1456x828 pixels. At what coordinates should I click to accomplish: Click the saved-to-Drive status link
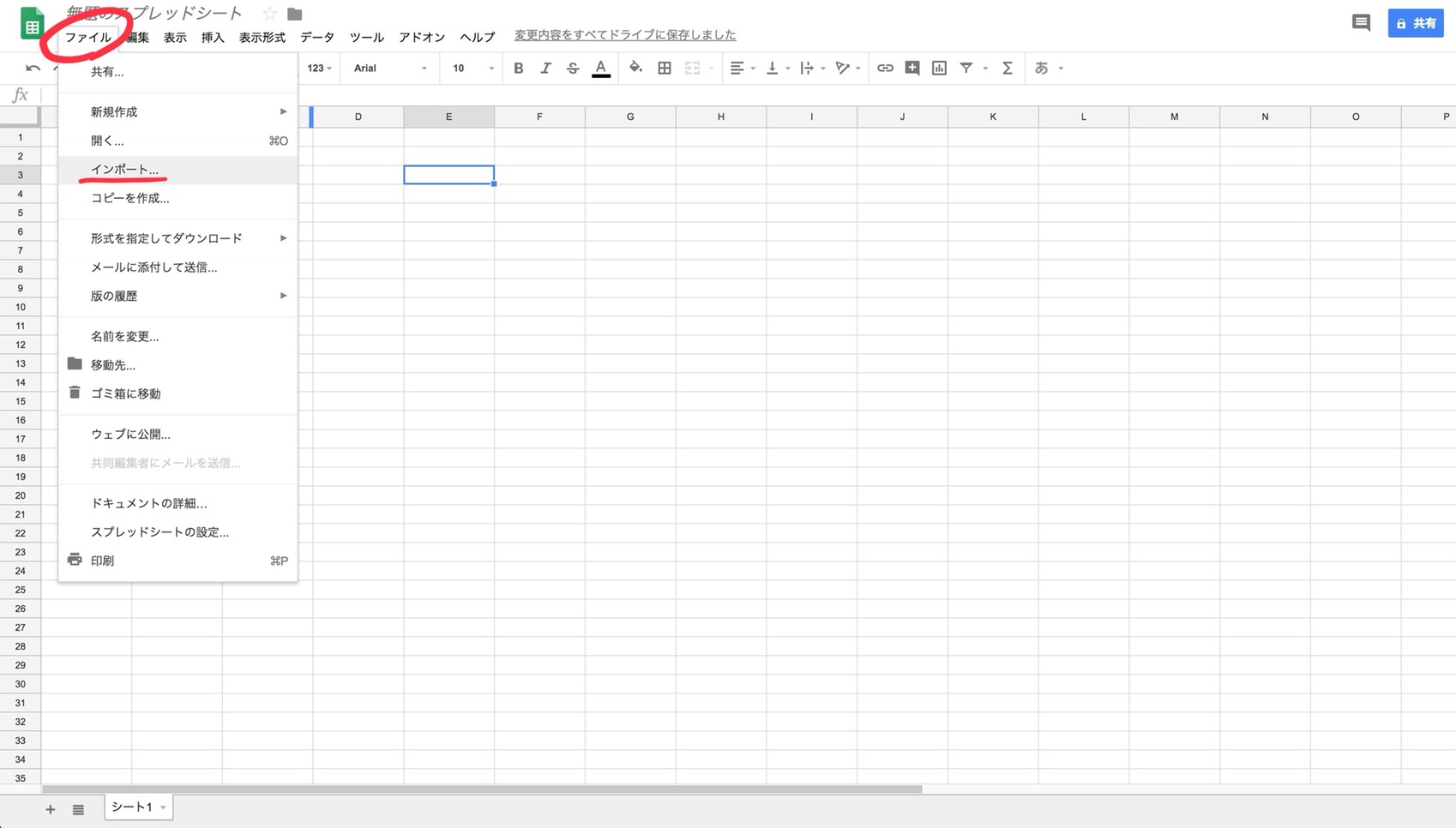[x=625, y=35]
